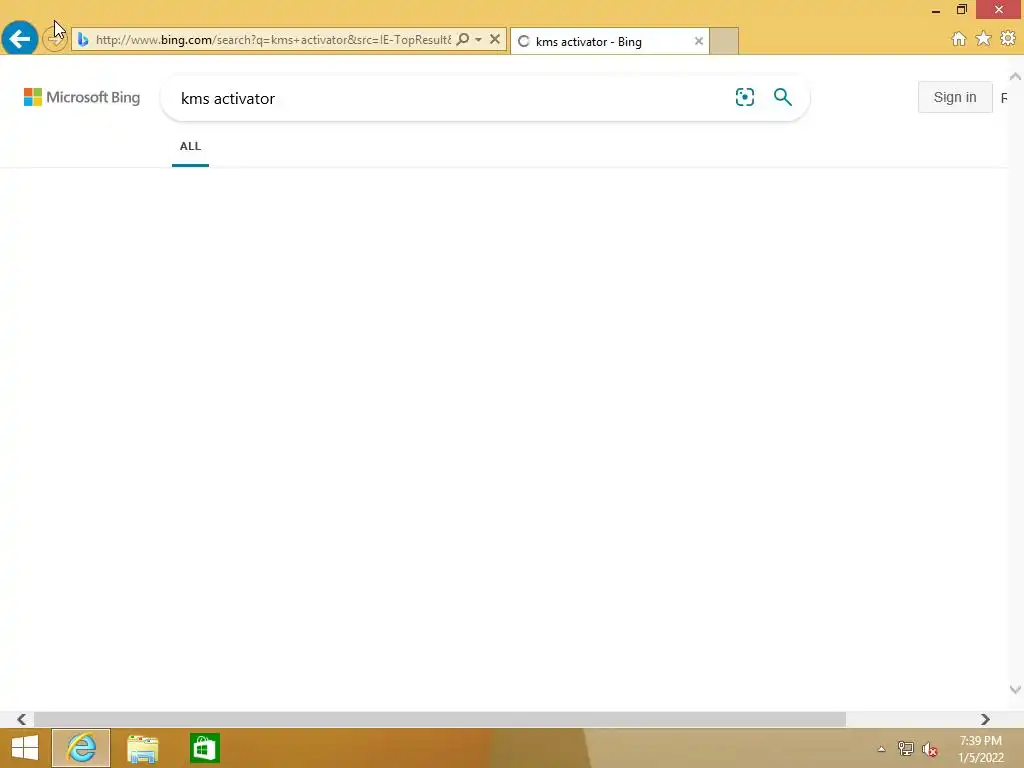Click the horizontal scrollbar right arrow
Viewport: 1024px width, 768px height.
click(x=985, y=719)
